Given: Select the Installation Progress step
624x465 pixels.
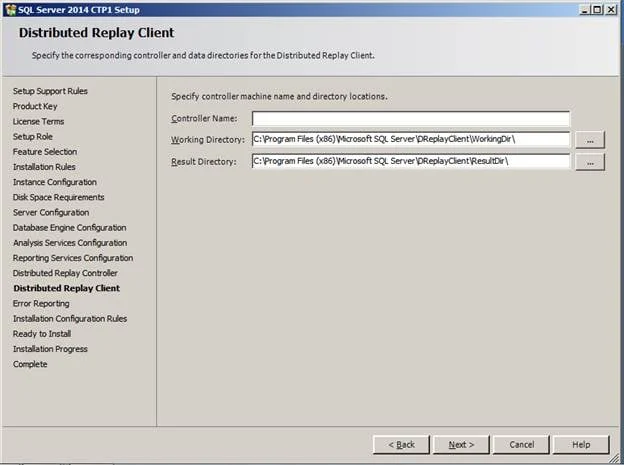Looking at the screenshot, I should 50,349.
